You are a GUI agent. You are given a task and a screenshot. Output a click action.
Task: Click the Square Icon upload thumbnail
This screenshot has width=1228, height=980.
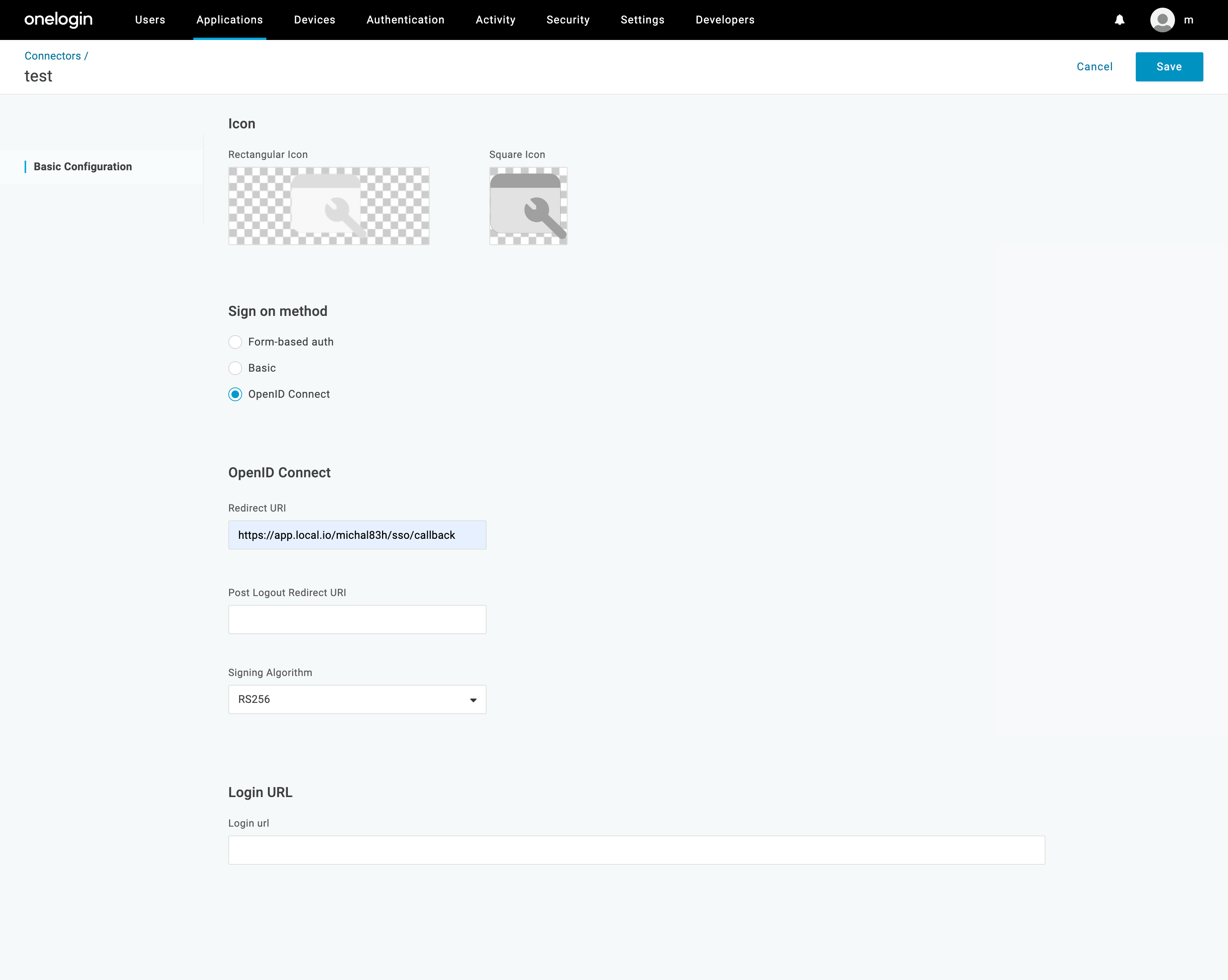[528, 206]
